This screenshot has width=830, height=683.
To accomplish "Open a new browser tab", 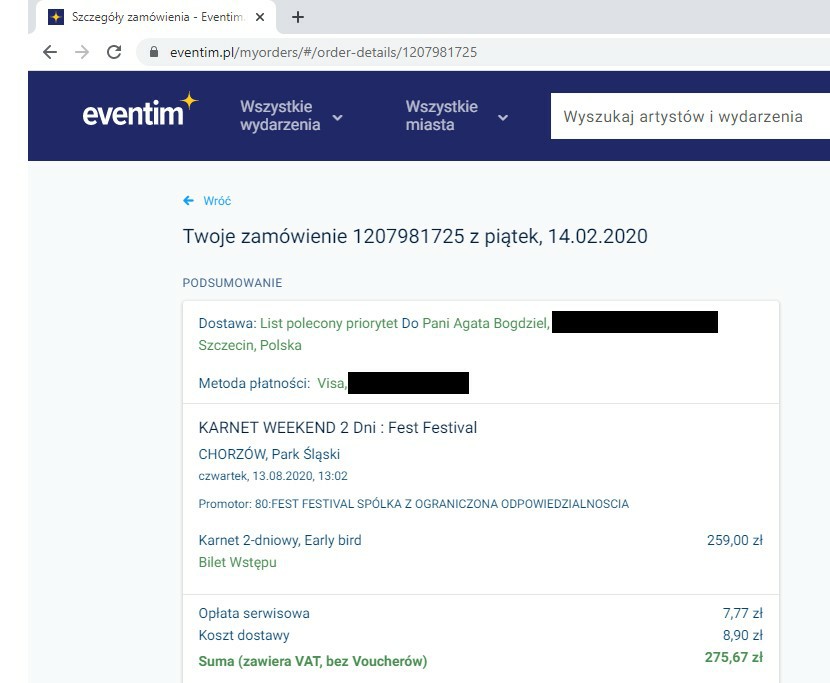I will pos(298,17).
